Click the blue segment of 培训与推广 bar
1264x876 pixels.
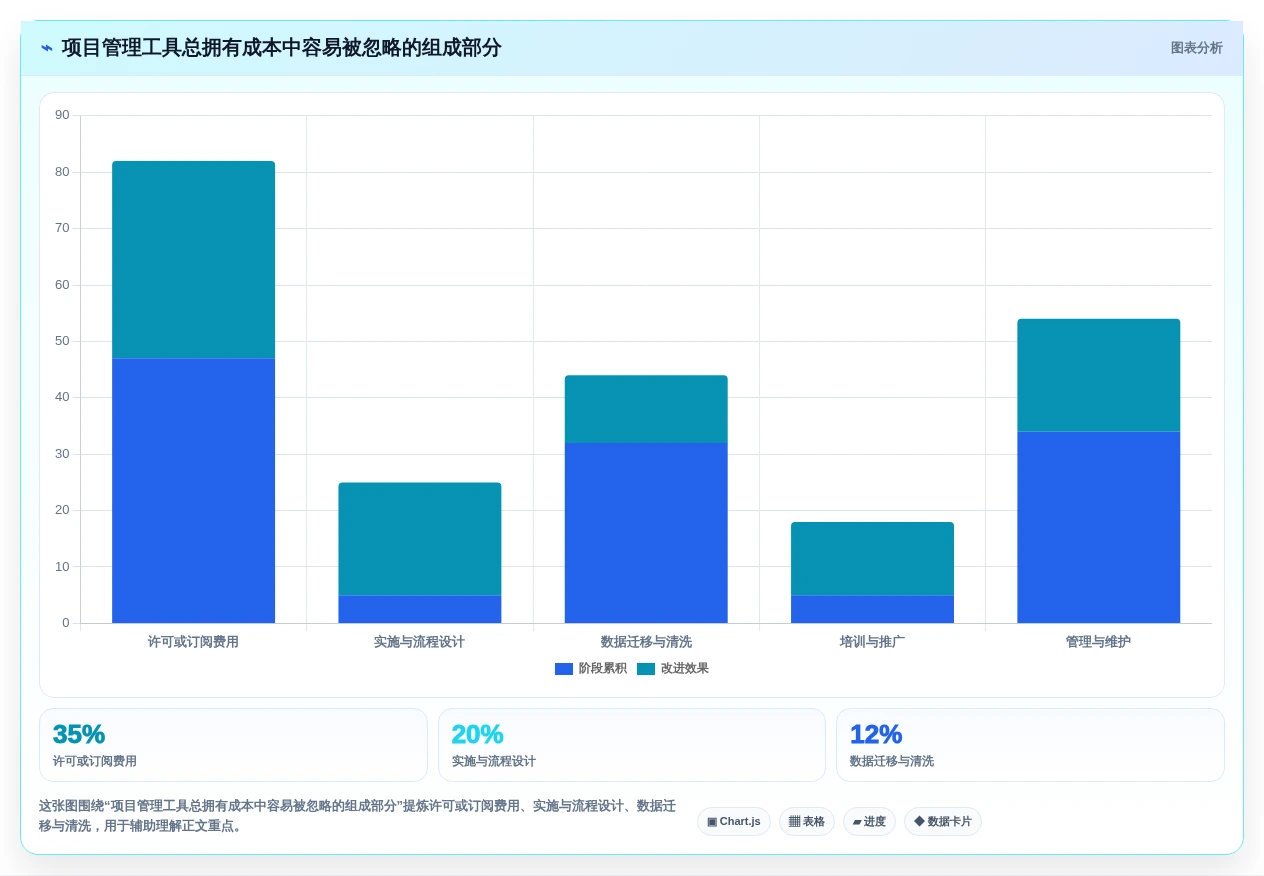(x=872, y=609)
